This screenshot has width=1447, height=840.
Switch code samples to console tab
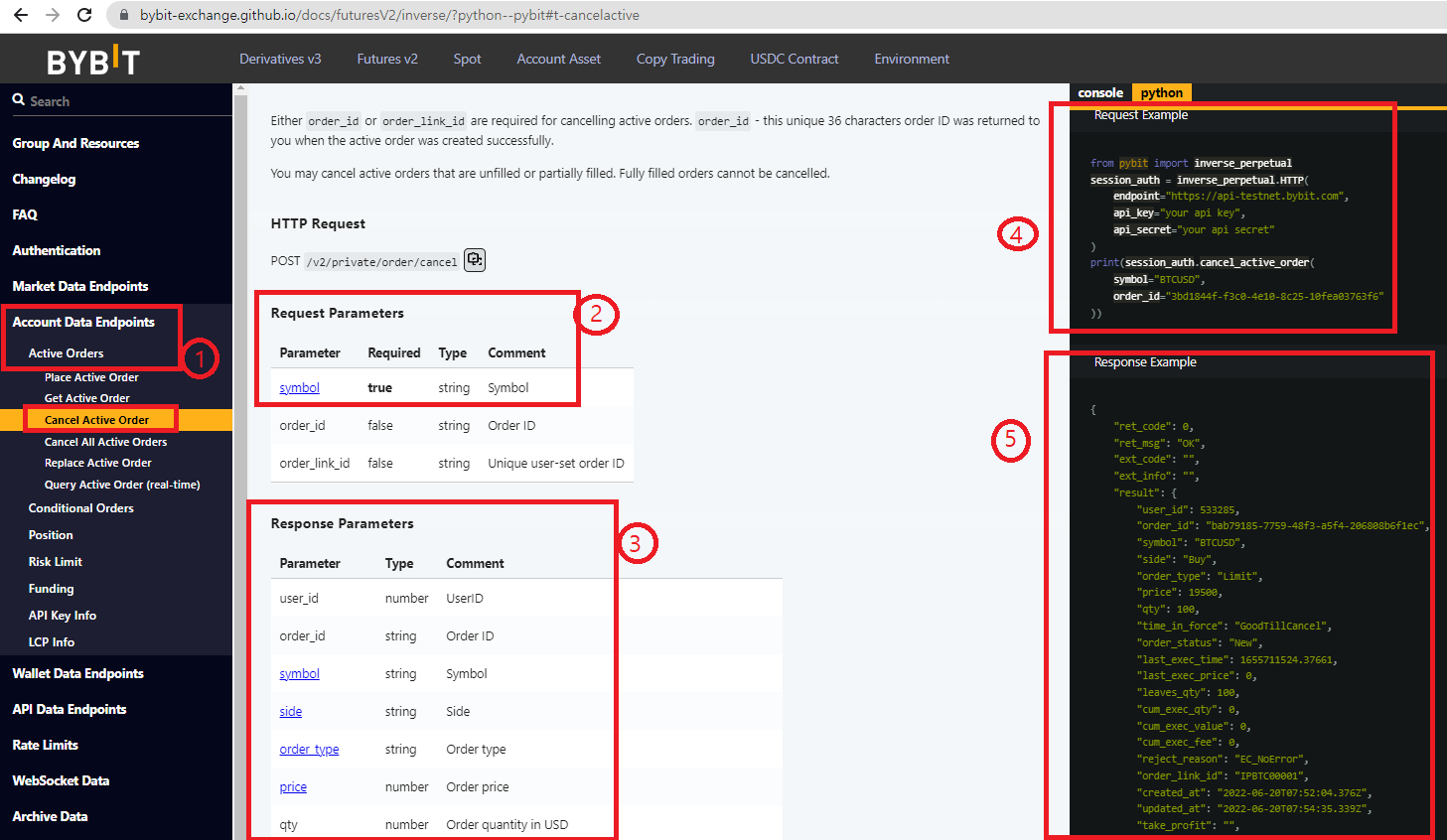click(1100, 92)
